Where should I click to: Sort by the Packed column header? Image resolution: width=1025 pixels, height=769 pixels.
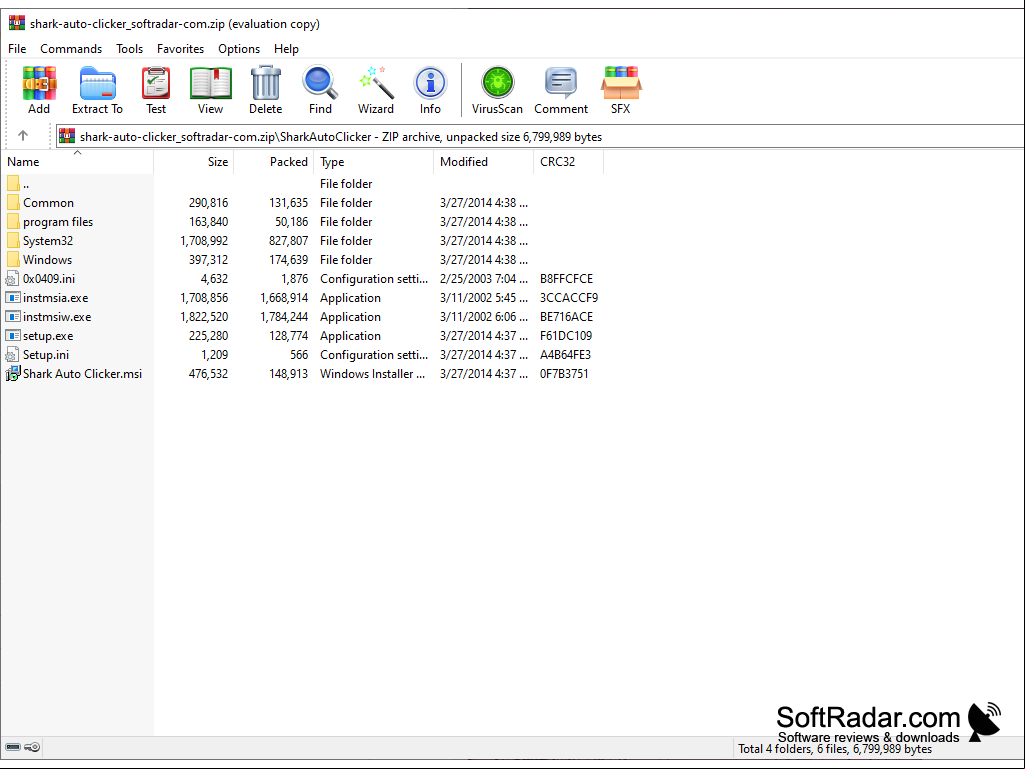[x=273, y=162]
